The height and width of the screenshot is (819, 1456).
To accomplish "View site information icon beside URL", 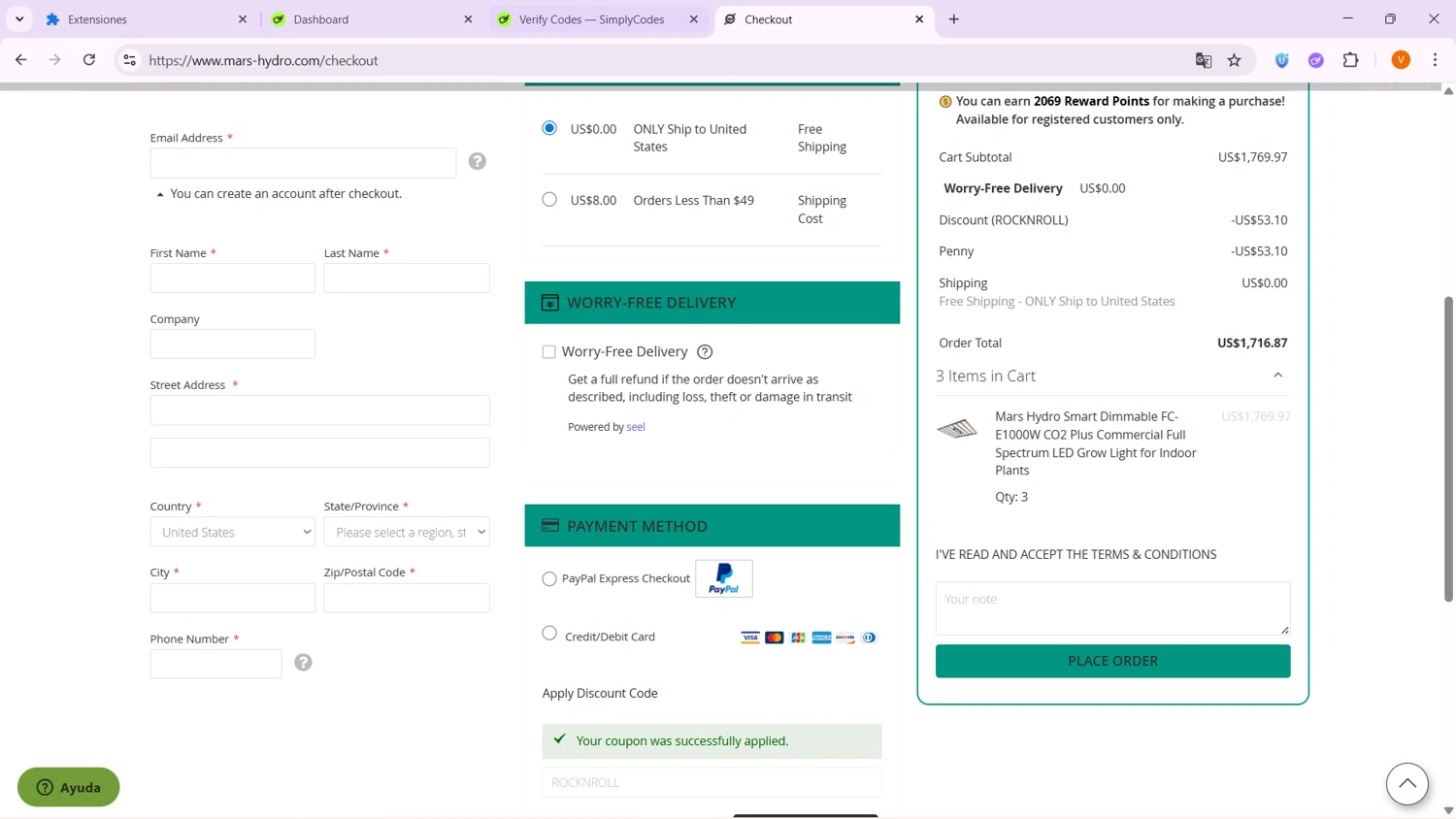I will click(x=129, y=60).
